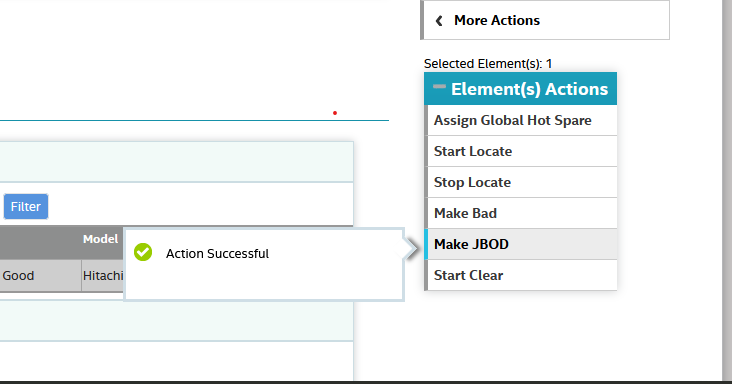This screenshot has width=732, height=384.
Task: Choose Assign Global Hot Spare
Action: point(522,120)
